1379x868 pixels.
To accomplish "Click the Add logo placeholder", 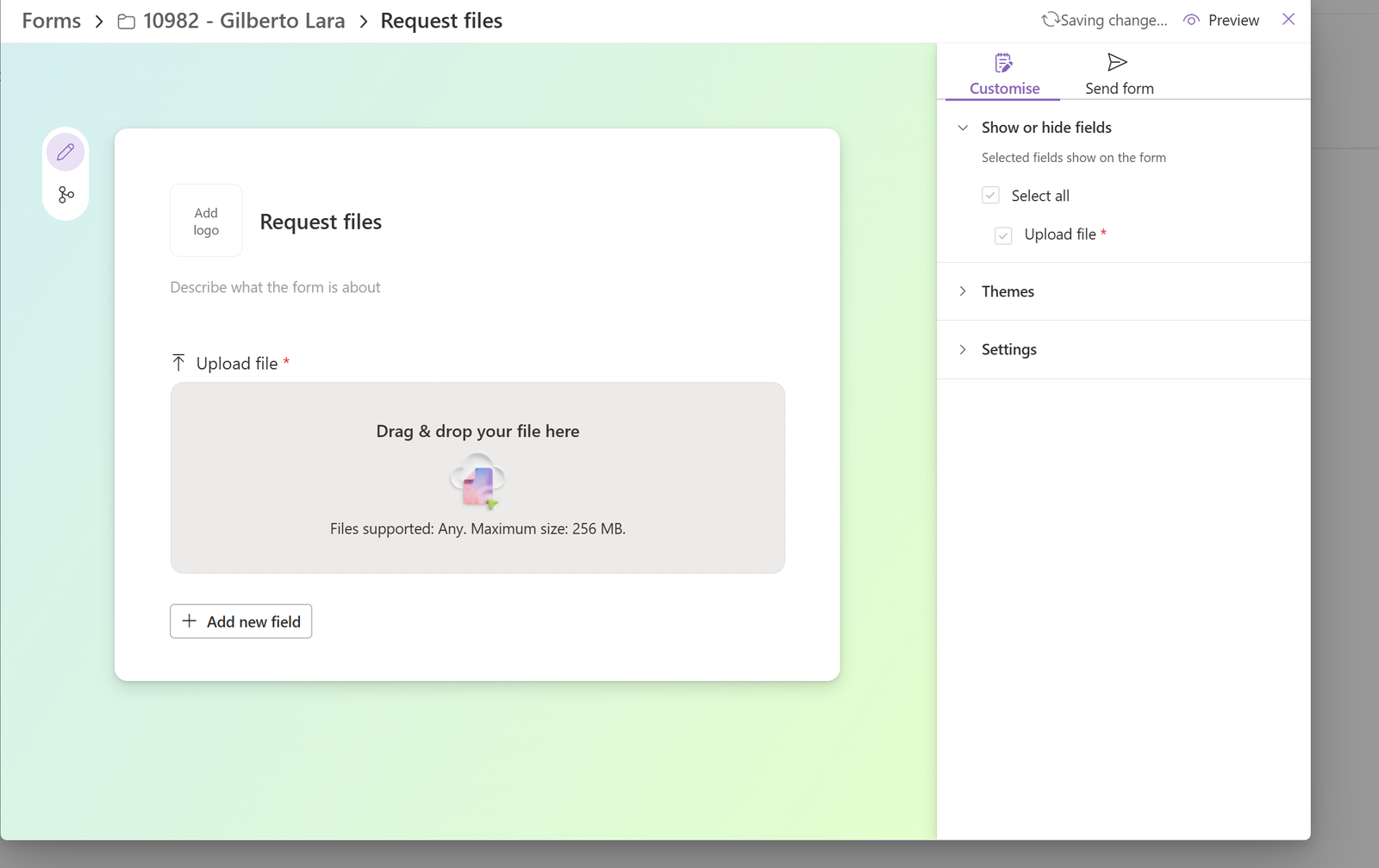I will pyautogui.click(x=206, y=221).
